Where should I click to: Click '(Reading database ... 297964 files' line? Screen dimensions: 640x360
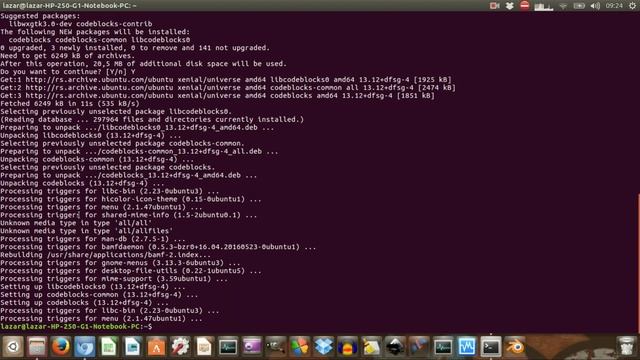coord(152,119)
